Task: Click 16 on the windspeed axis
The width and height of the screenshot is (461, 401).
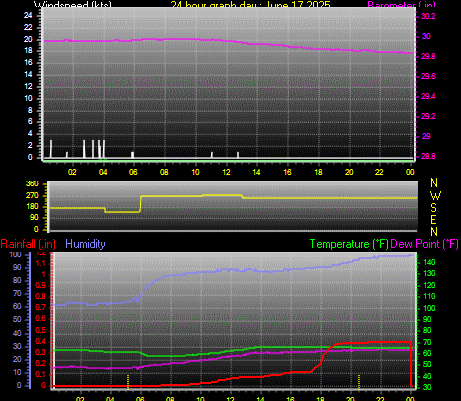Action: point(28,62)
